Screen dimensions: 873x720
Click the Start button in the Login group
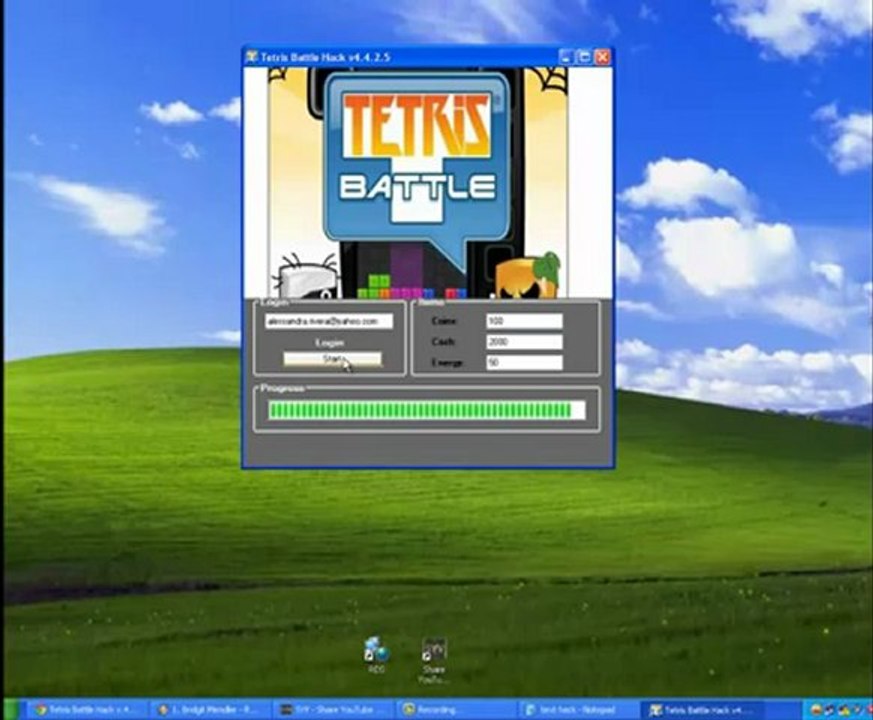(x=332, y=359)
